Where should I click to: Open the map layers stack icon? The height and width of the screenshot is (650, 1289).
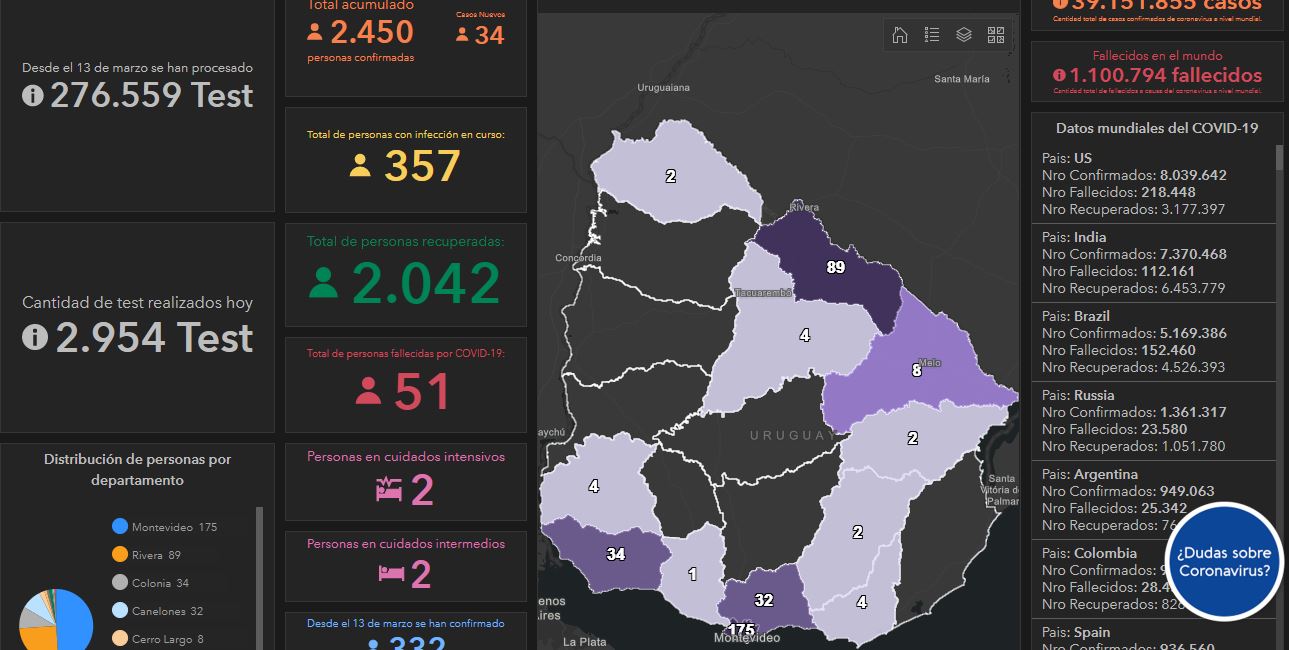click(x=964, y=35)
